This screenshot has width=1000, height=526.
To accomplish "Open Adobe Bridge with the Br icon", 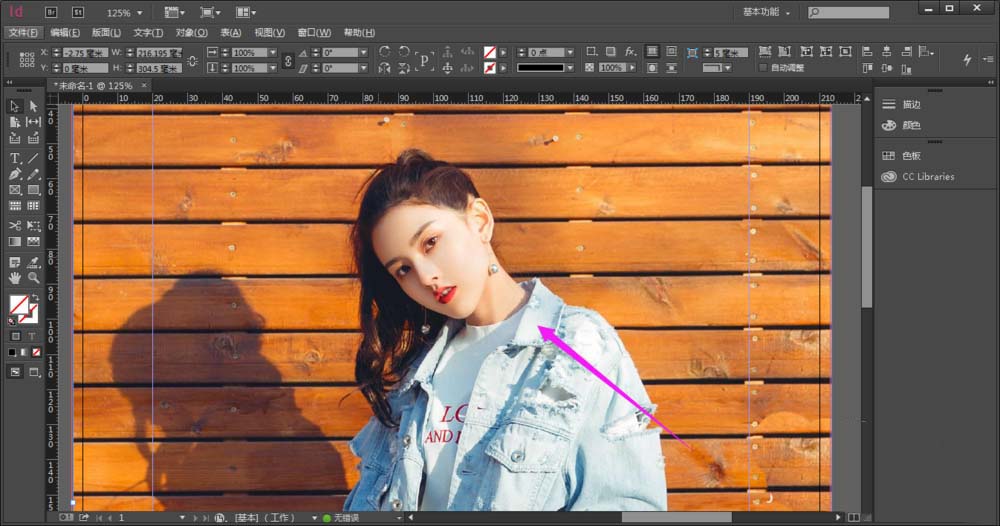I will (51, 13).
